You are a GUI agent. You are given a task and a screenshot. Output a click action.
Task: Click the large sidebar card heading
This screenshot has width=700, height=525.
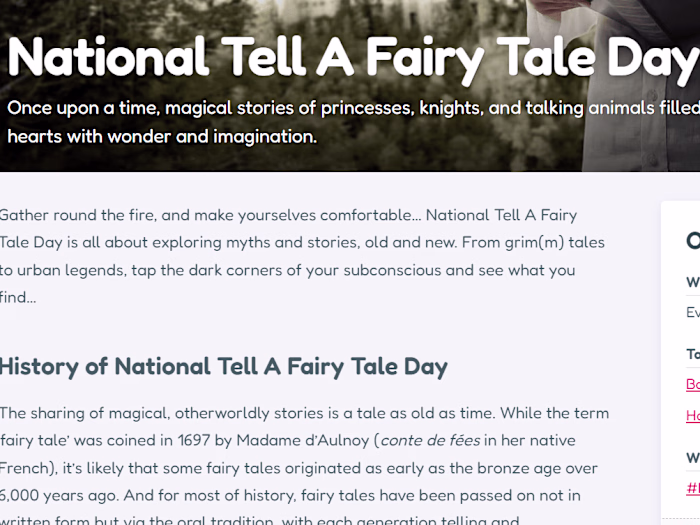(x=692, y=241)
